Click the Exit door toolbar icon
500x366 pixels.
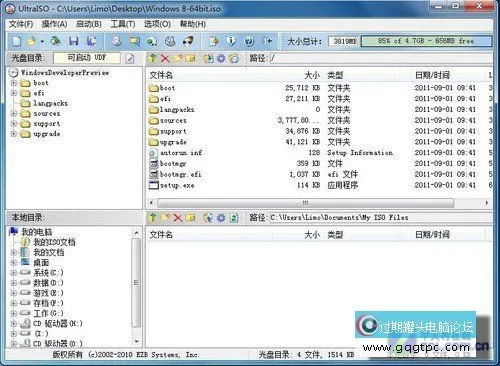tap(267, 41)
